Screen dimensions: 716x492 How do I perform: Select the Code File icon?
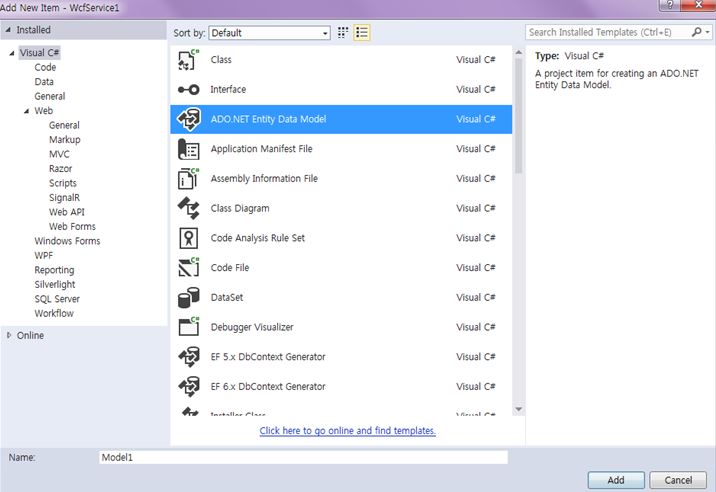point(189,268)
